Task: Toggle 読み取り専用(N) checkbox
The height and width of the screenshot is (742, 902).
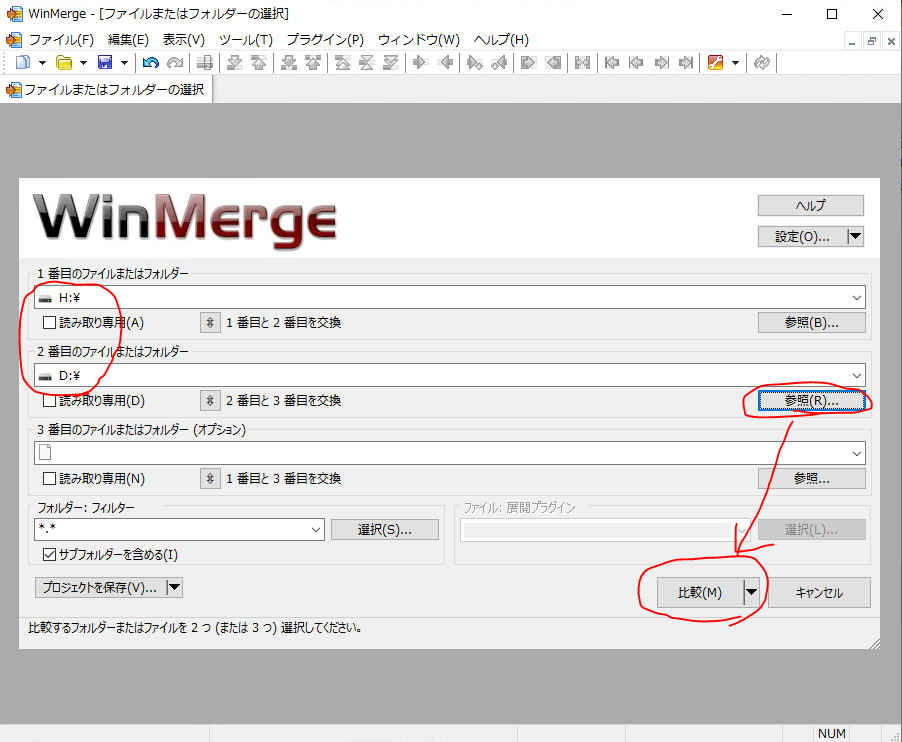Action: click(49, 479)
